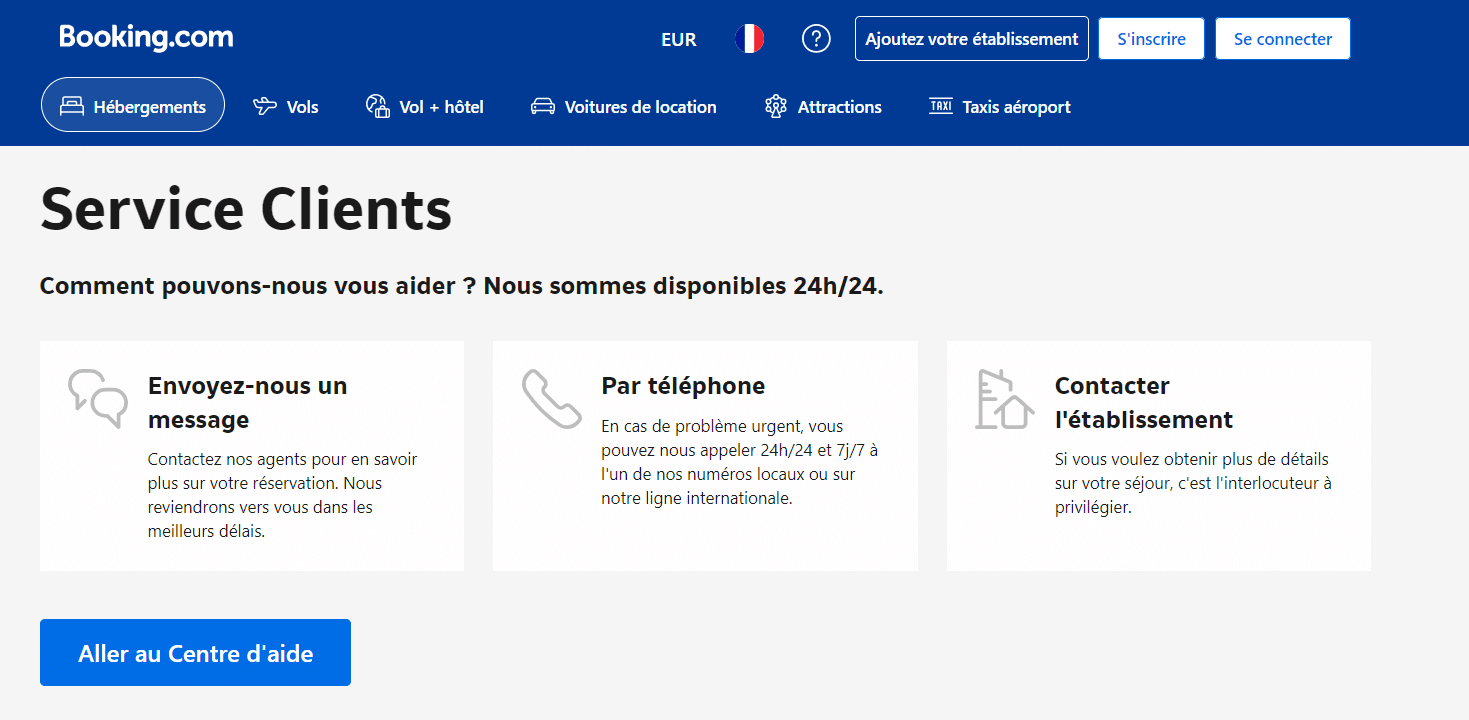Viewport: 1469px width, 720px height.
Task: Open Aller au Centre d'aide
Action: pos(195,652)
